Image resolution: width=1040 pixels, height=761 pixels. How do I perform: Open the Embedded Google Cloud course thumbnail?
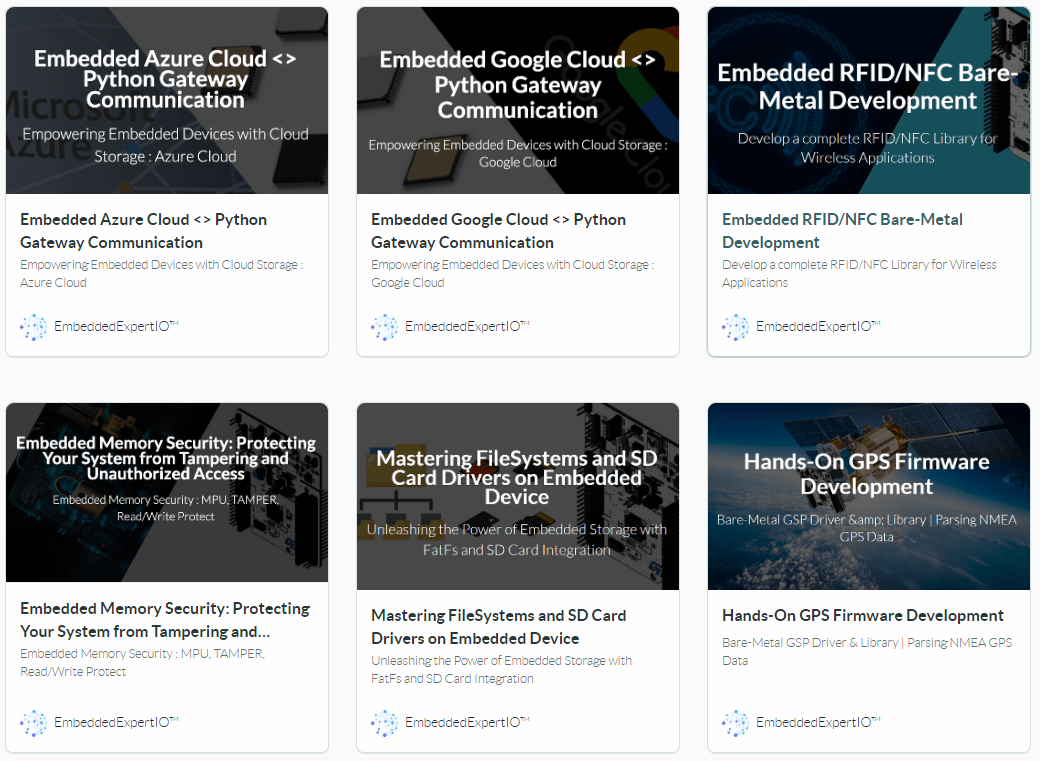tap(518, 100)
